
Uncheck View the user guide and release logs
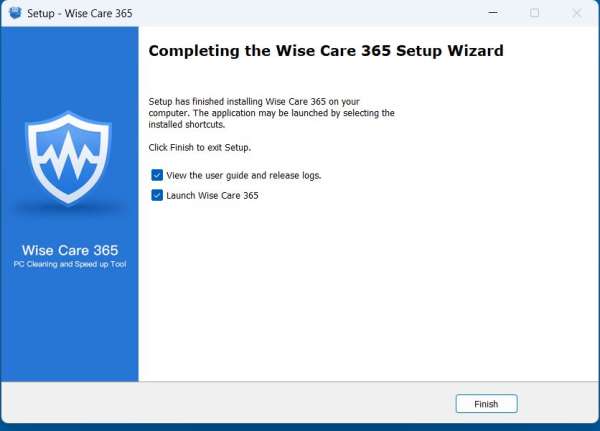157,175
